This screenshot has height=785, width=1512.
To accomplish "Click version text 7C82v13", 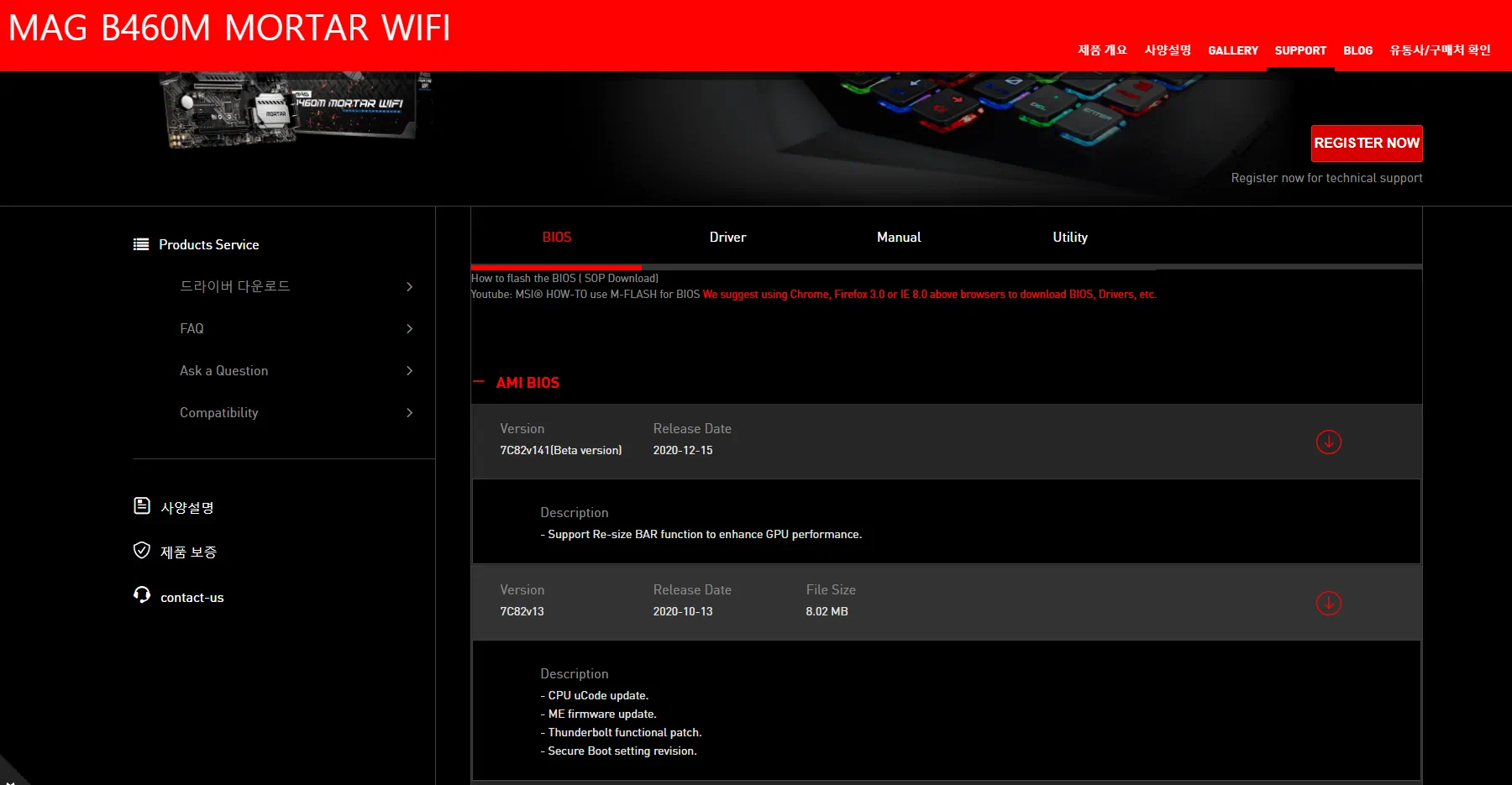I will pos(522,611).
